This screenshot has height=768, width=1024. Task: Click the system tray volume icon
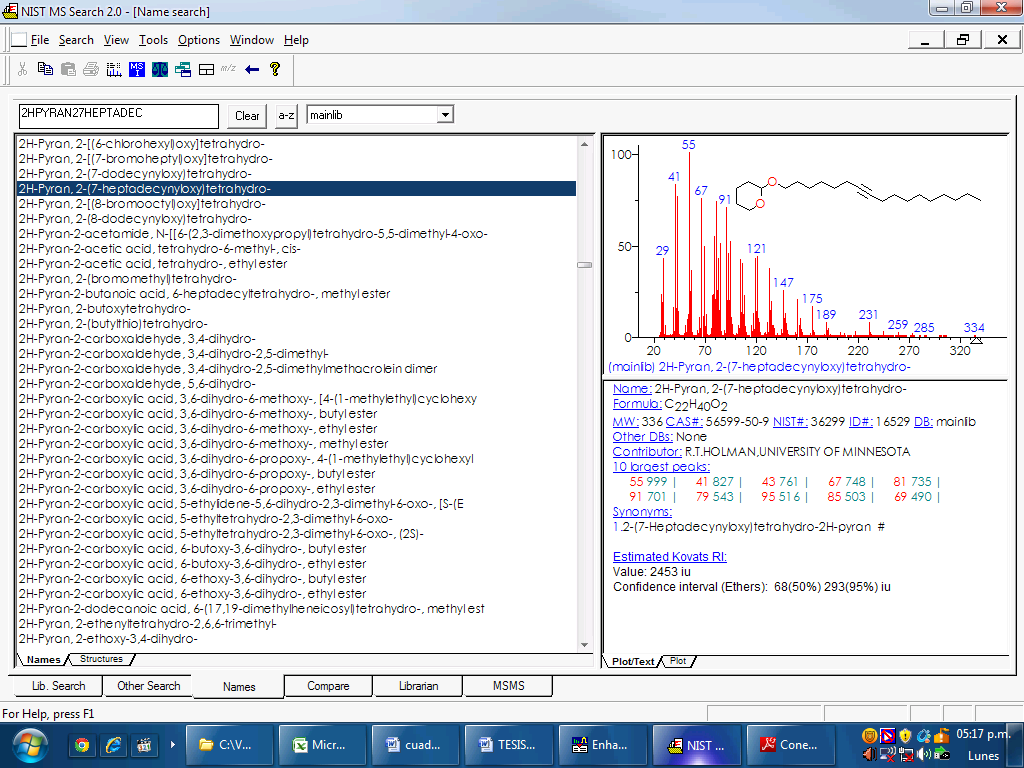(x=923, y=754)
